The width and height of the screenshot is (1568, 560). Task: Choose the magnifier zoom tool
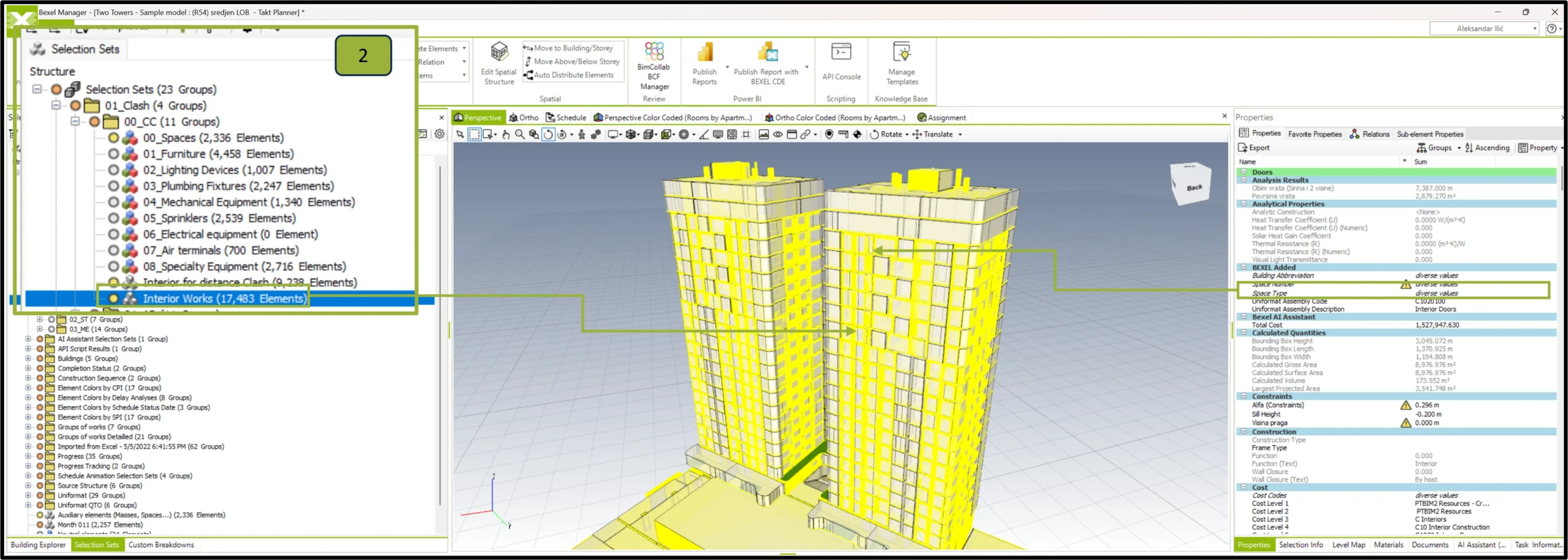pyautogui.click(x=519, y=134)
